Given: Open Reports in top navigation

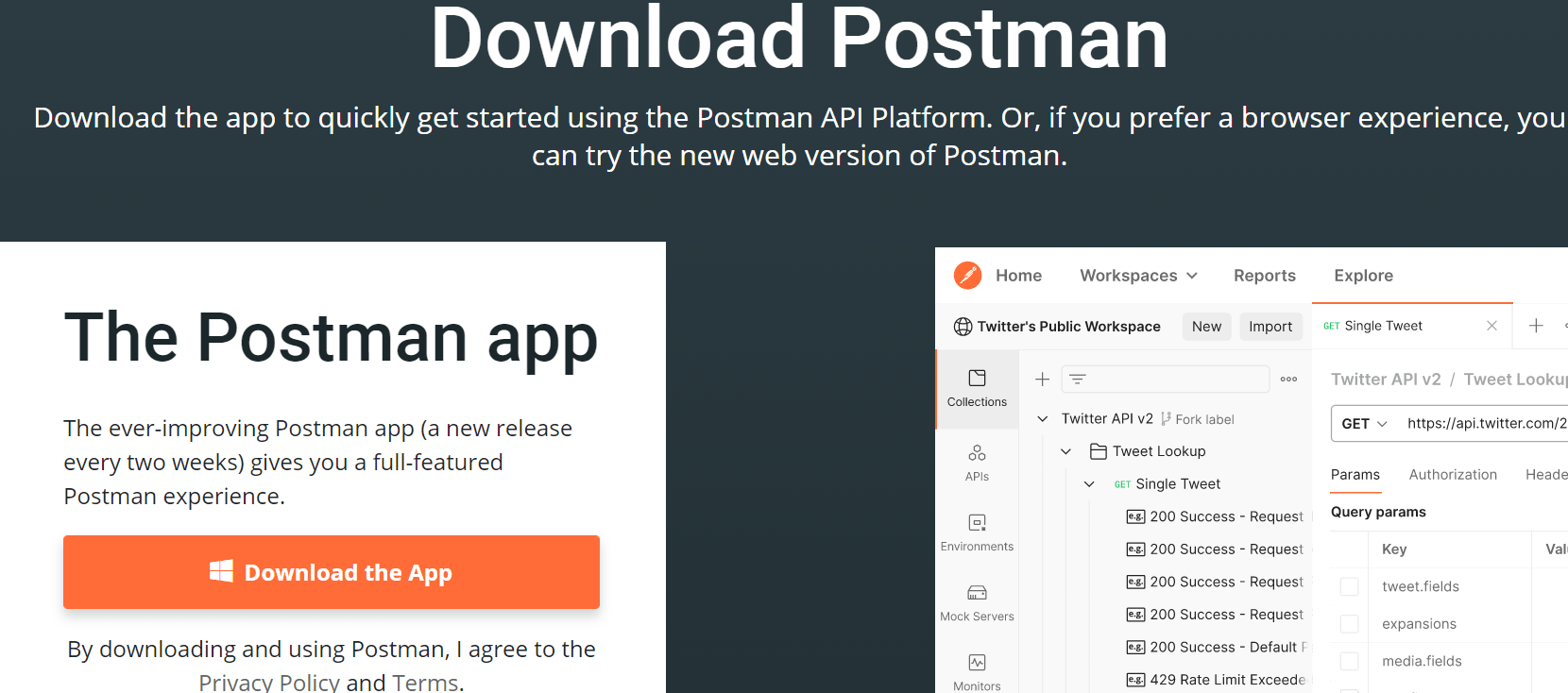Looking at the screenshot, I should point(1264,276).
